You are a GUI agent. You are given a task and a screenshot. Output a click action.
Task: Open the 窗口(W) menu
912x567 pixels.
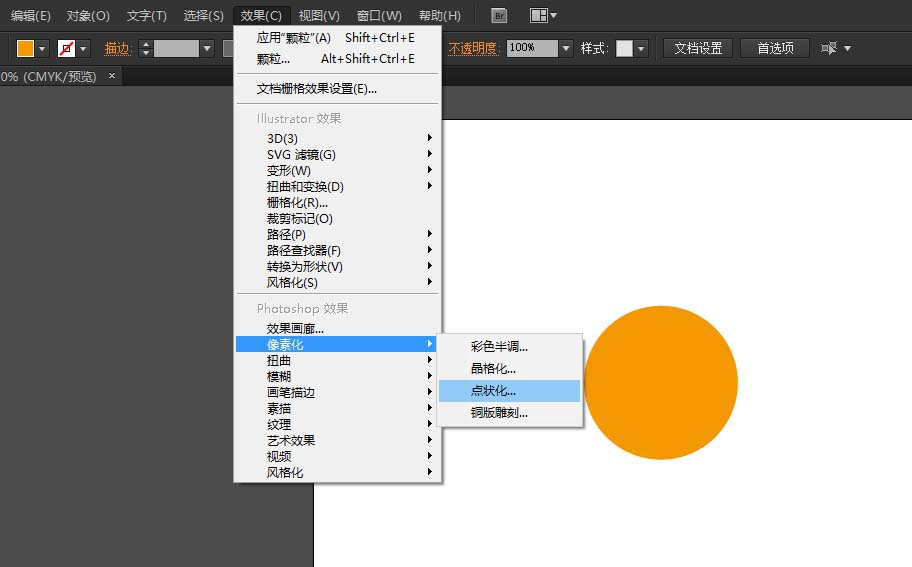pyautogui.click(x=379, y=16)
